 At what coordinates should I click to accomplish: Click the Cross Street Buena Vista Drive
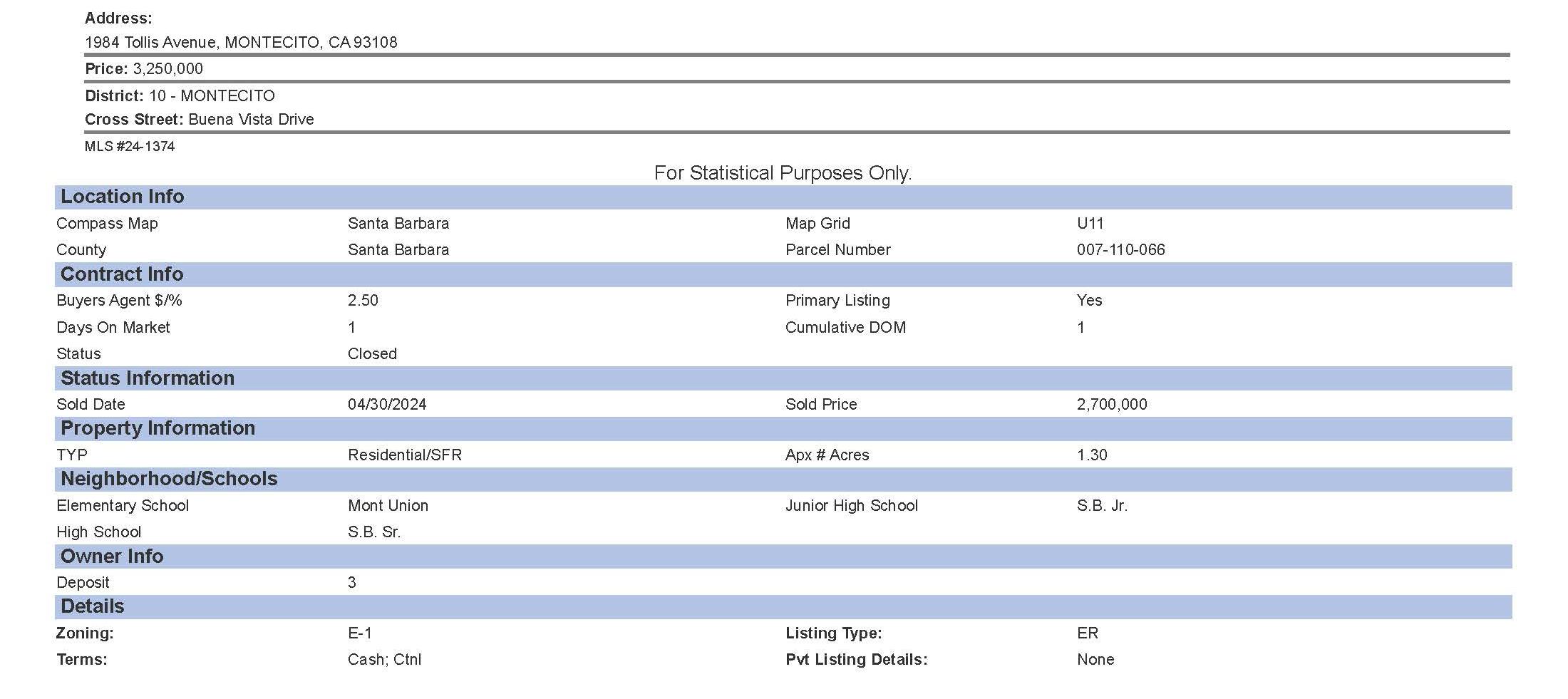click(251, 120)
